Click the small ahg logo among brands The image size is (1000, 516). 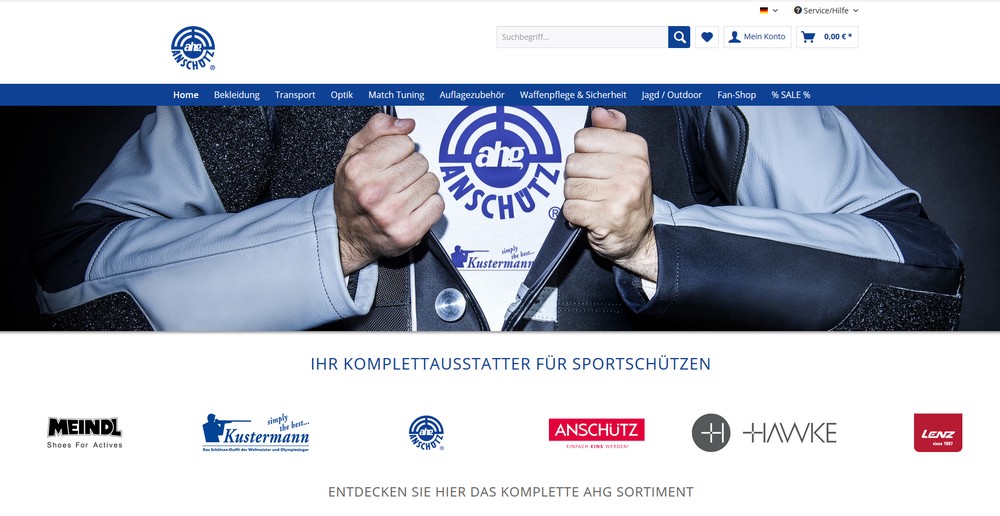[x=427, y=432]
